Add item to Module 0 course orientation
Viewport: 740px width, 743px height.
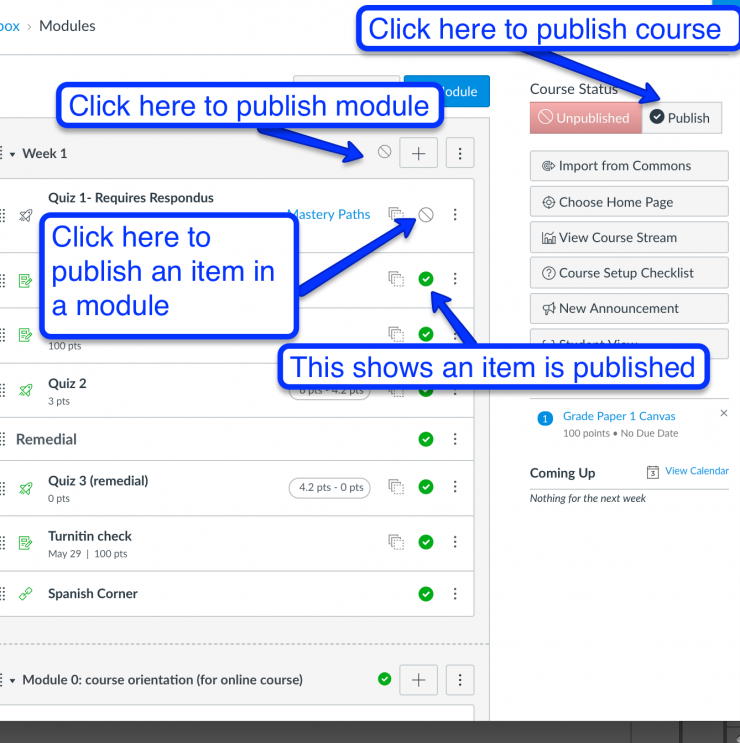(418, 680)
